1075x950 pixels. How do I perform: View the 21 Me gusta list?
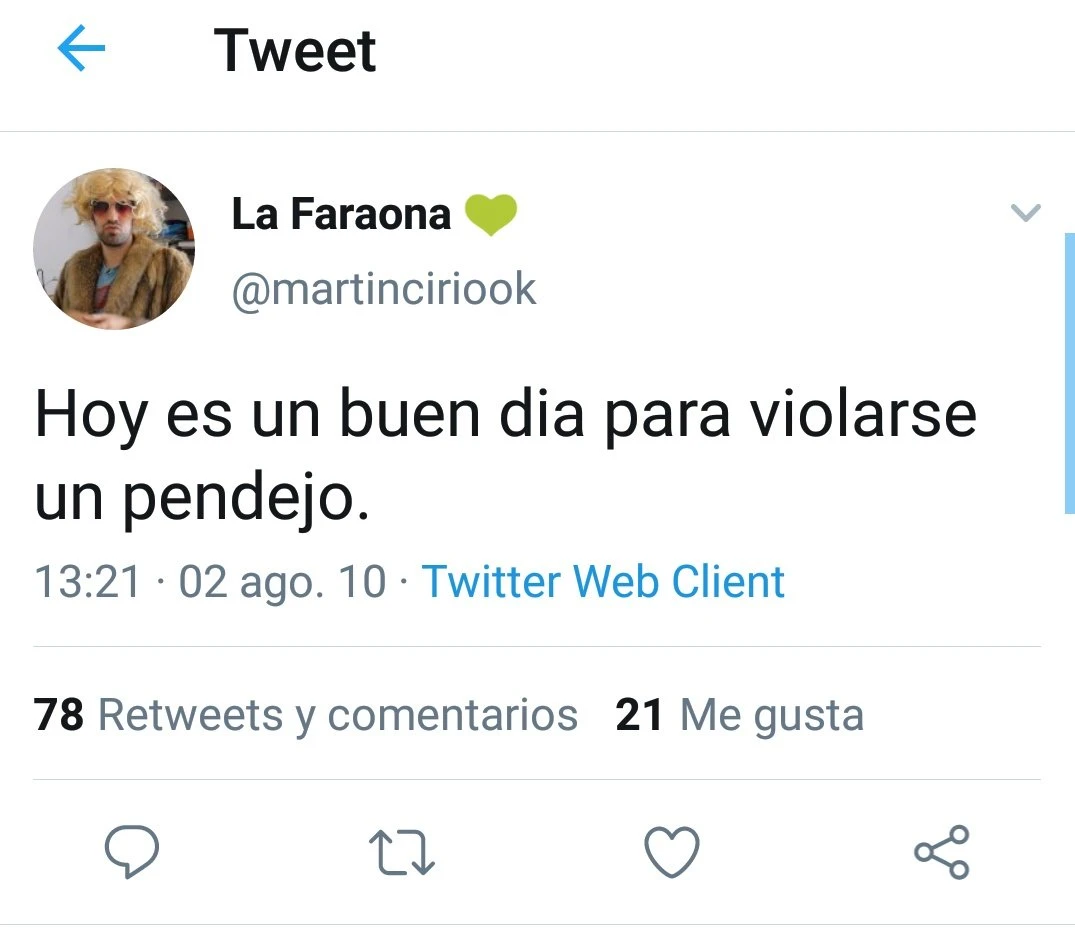(x=739, y=715)
